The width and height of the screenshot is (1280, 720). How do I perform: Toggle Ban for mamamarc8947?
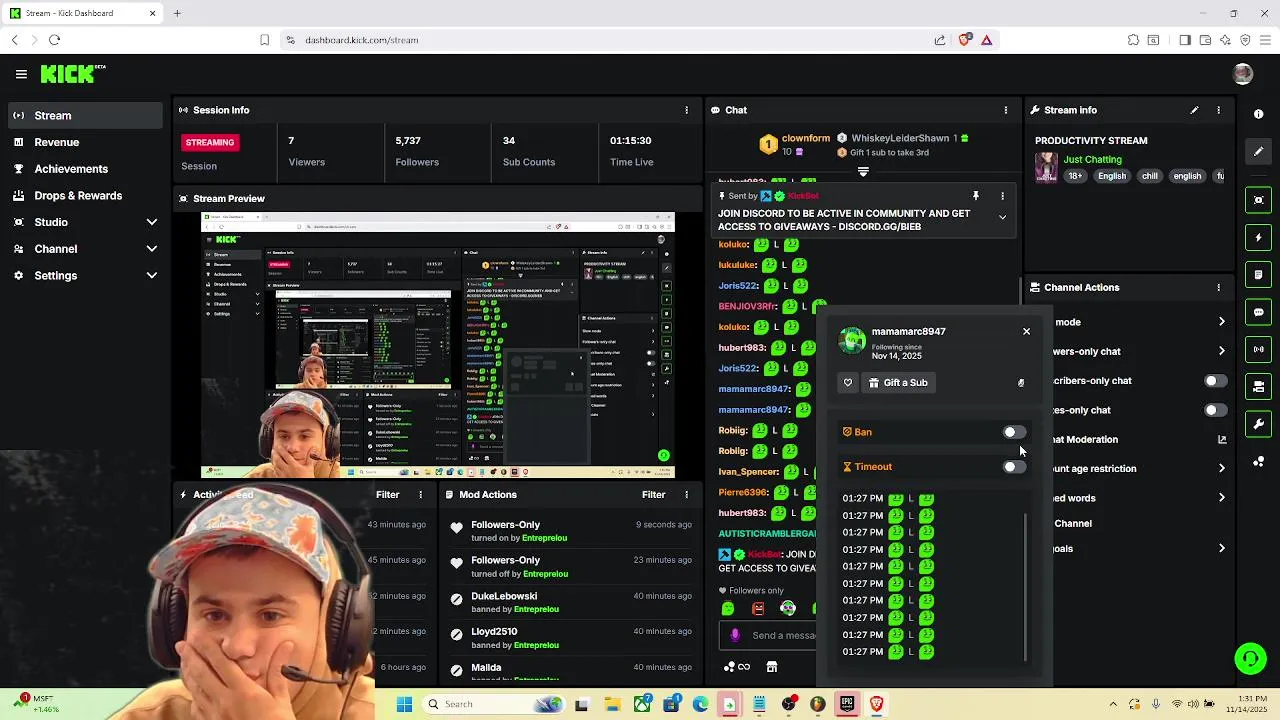tap(1013, 432)
